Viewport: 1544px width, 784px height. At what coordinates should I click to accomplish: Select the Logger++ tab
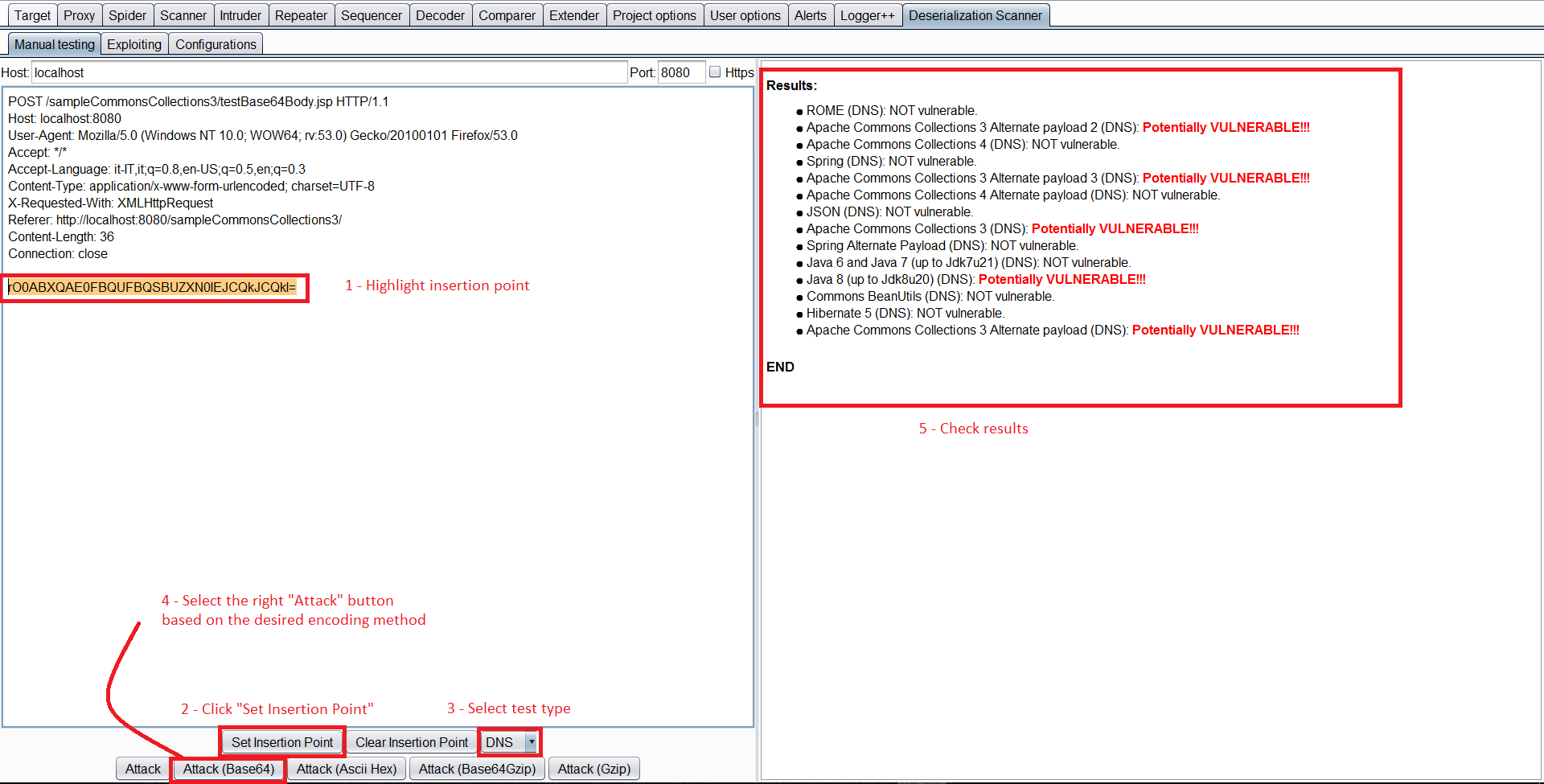pos(868,14)
